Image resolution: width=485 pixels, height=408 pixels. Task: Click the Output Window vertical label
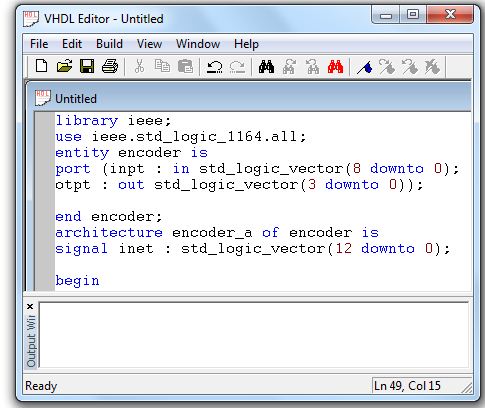coord(31,341)
